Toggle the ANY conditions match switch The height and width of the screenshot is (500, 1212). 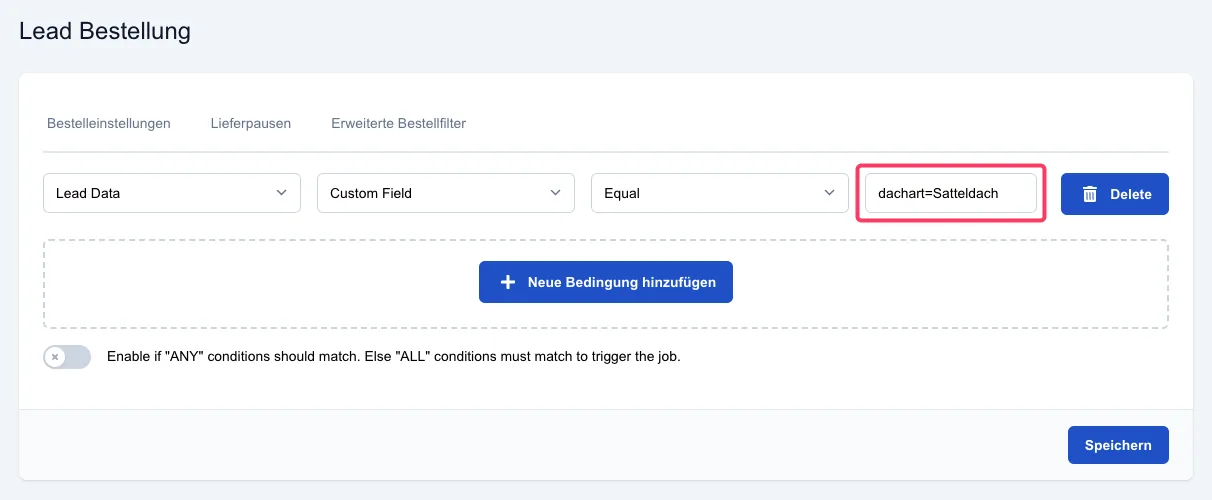(x=67, y=356)
